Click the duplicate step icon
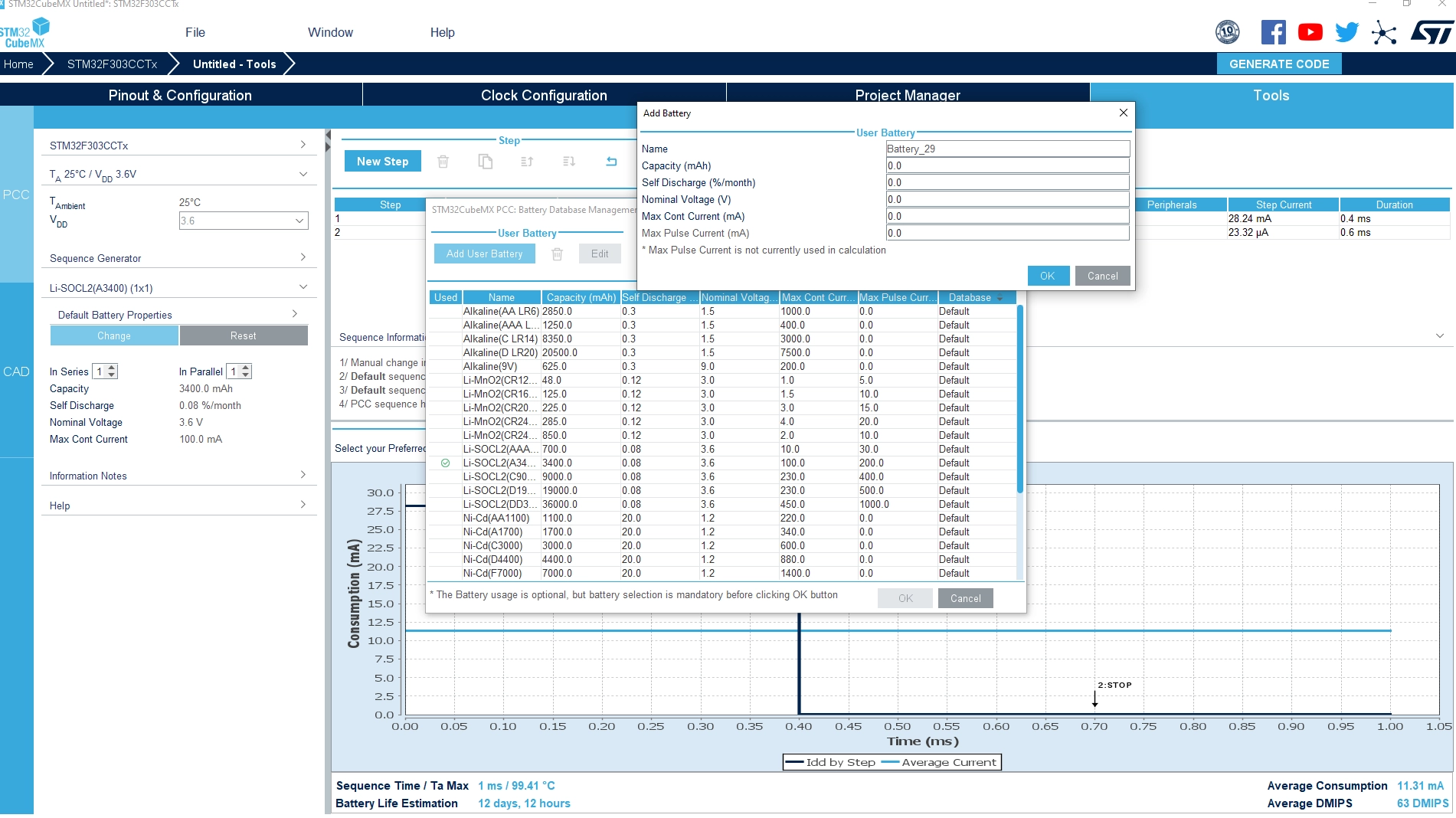This screenshot has height=818, width=1456. 485,162
